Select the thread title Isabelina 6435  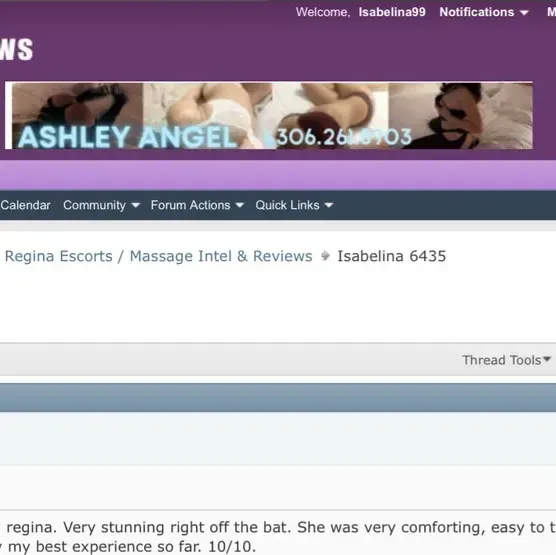[391, 256]
